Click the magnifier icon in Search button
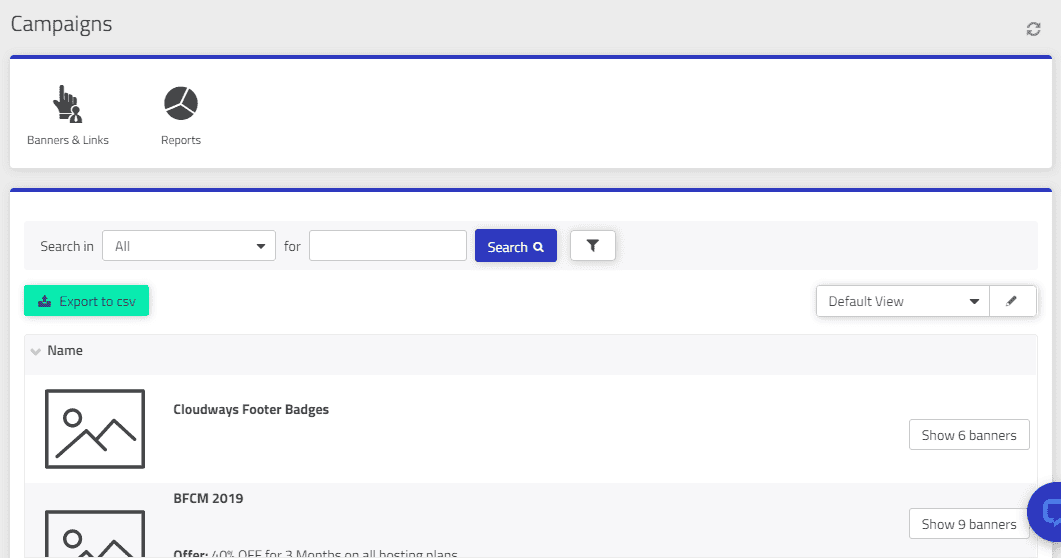 click(x=539, y=247)
